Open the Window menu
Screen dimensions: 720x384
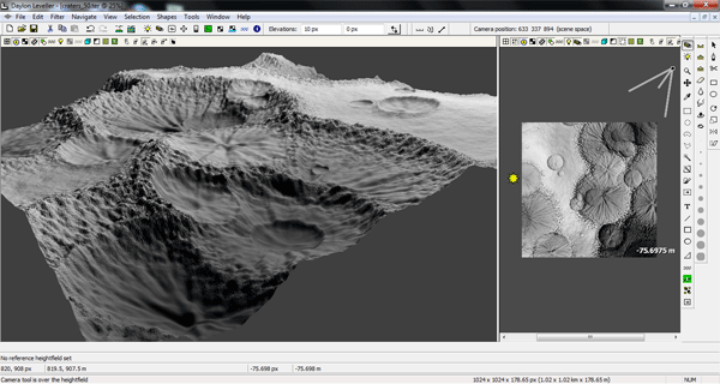click(218, 17)
